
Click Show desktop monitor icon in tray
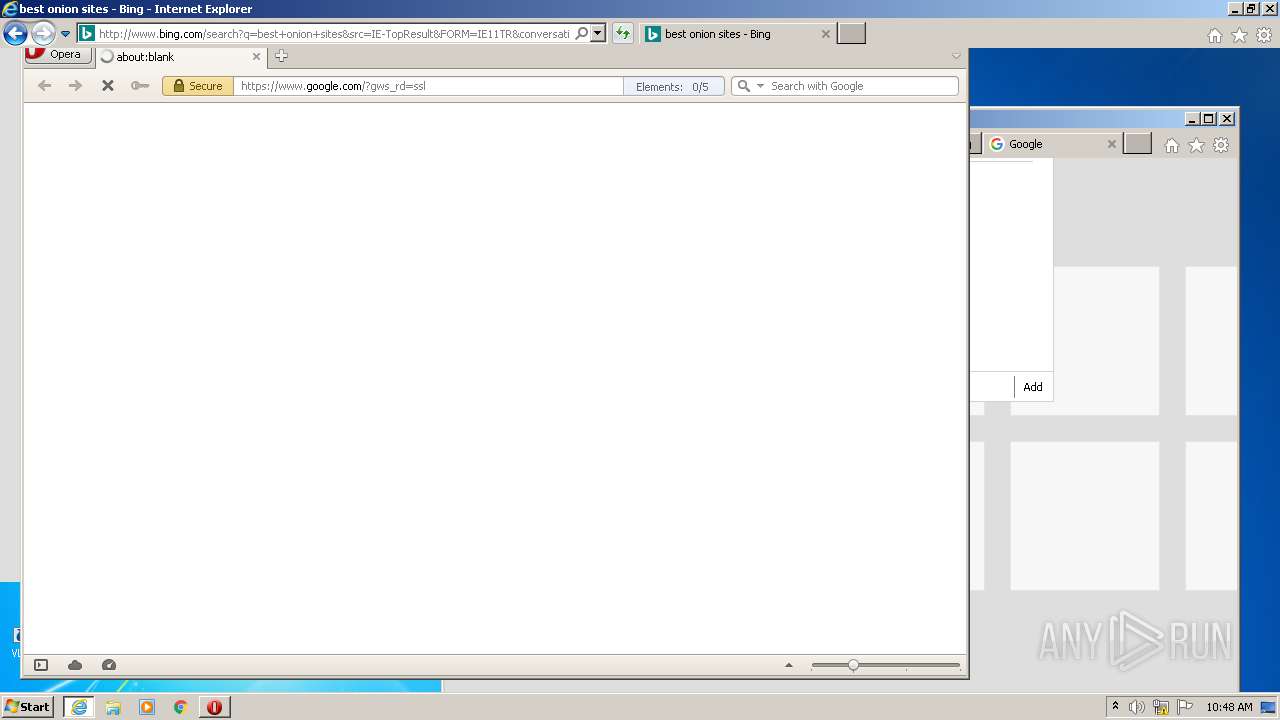coord(1268,707)
